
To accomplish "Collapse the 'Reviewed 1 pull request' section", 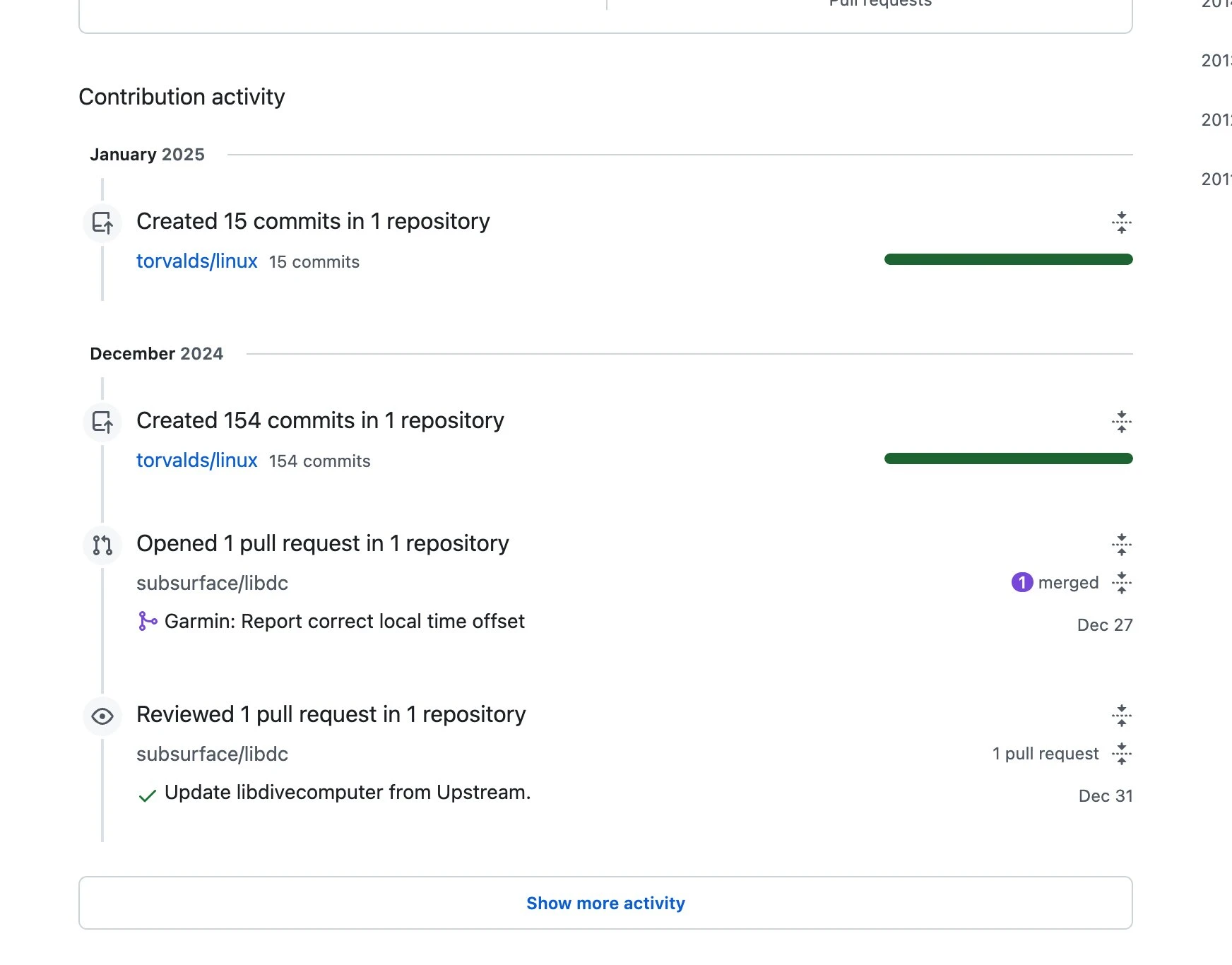I will point(1121,716).
